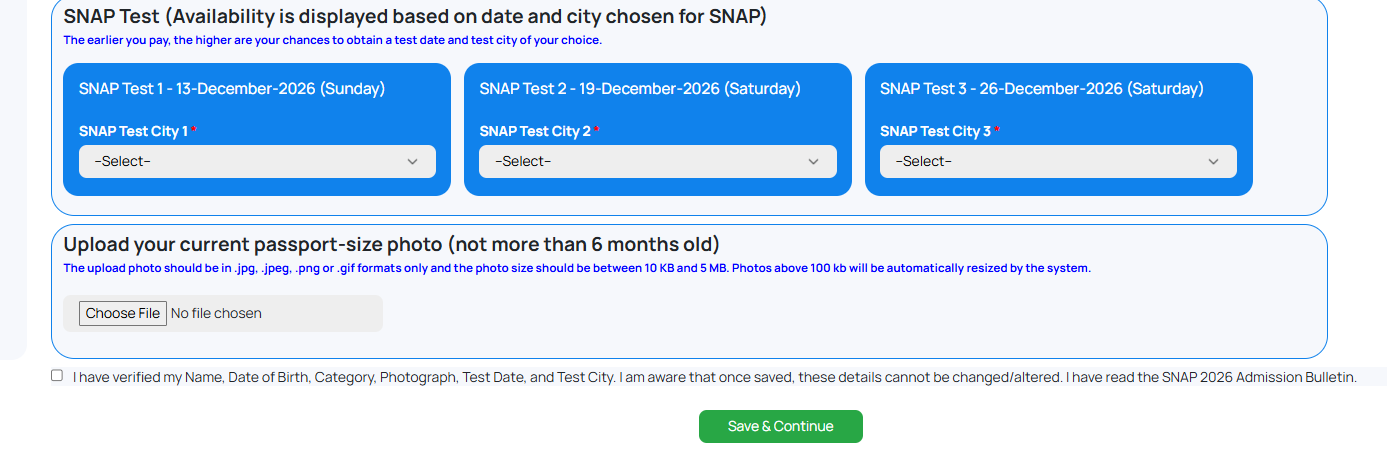This screenshot has height=463, width=1387.
Task: Tick the details verification checkbox
Action: coord(57,376)
